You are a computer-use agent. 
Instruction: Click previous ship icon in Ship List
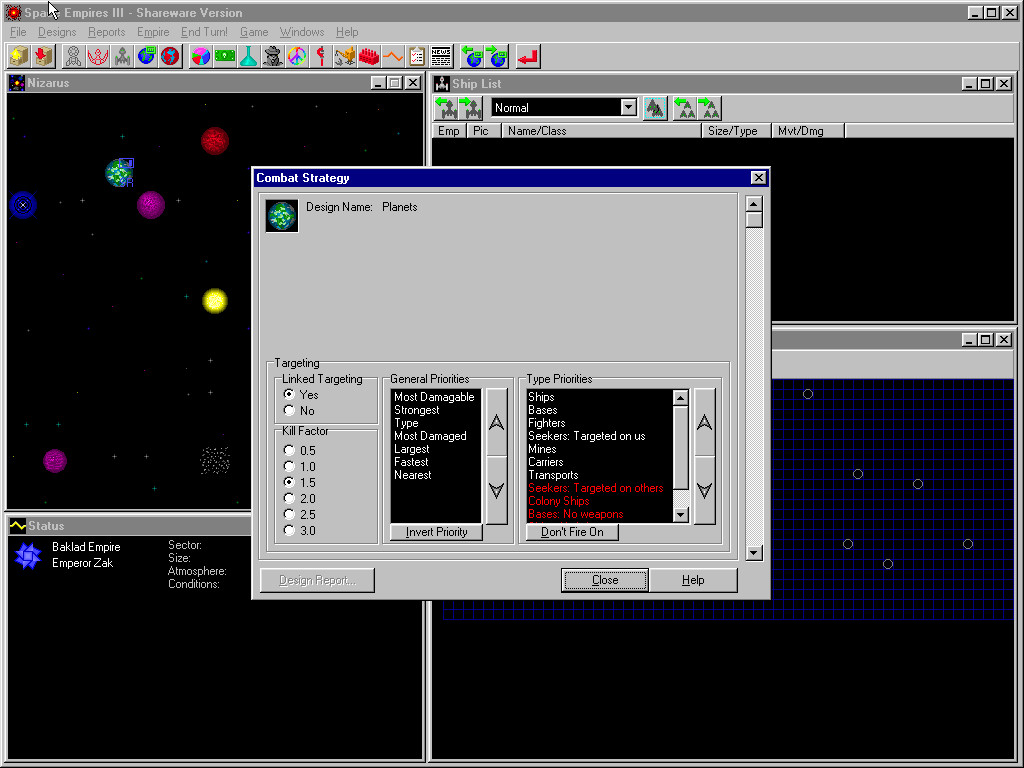click(447, 108)
